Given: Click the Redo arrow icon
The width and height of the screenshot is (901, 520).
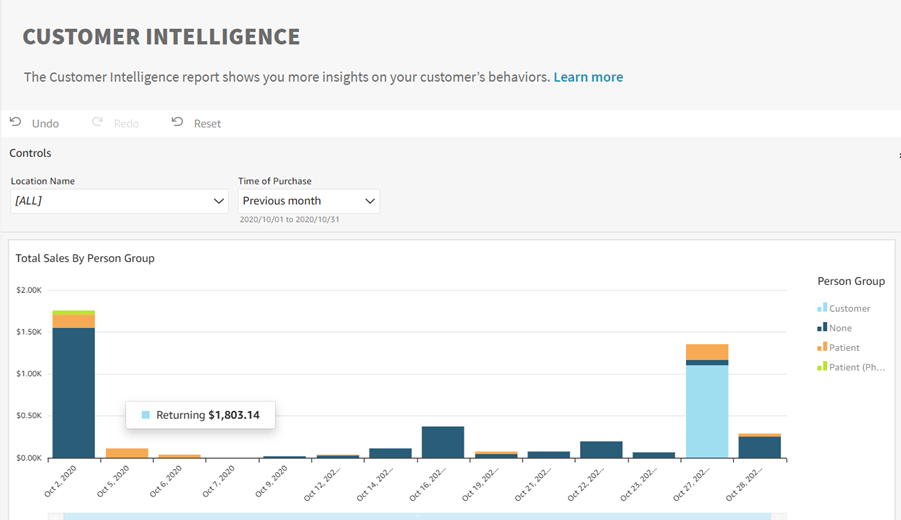Looking at the screenshot, I should (97, 122).
